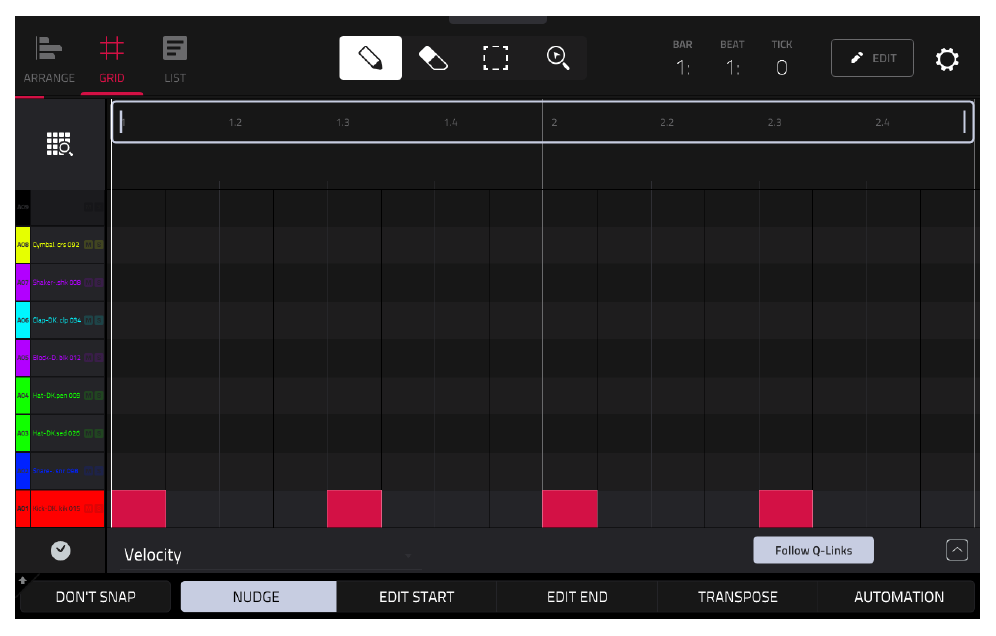
Task: Mute the Hat A04 pad
Action: click(88, 396)
